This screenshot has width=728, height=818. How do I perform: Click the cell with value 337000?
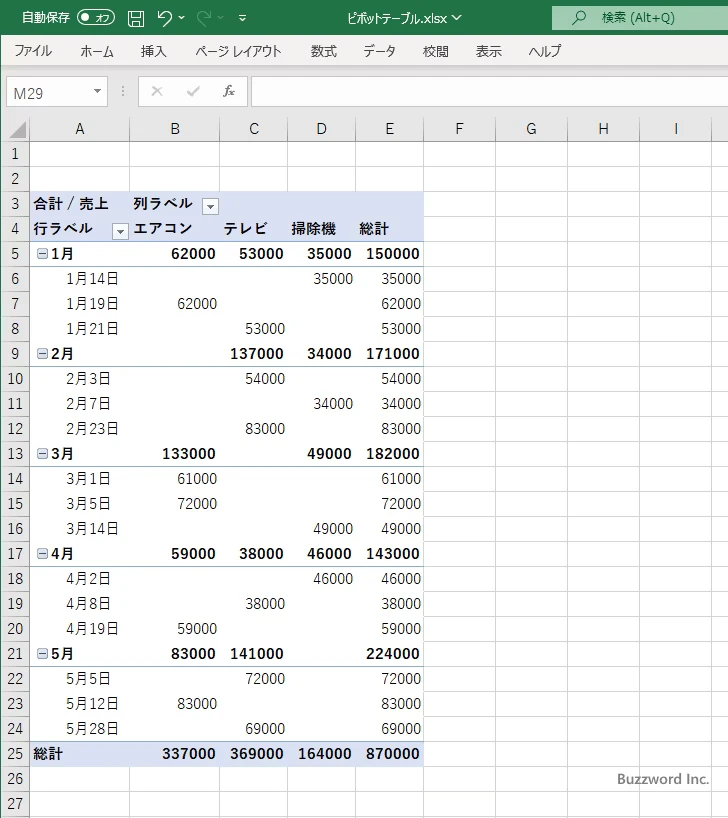click(x=174, y=754)
